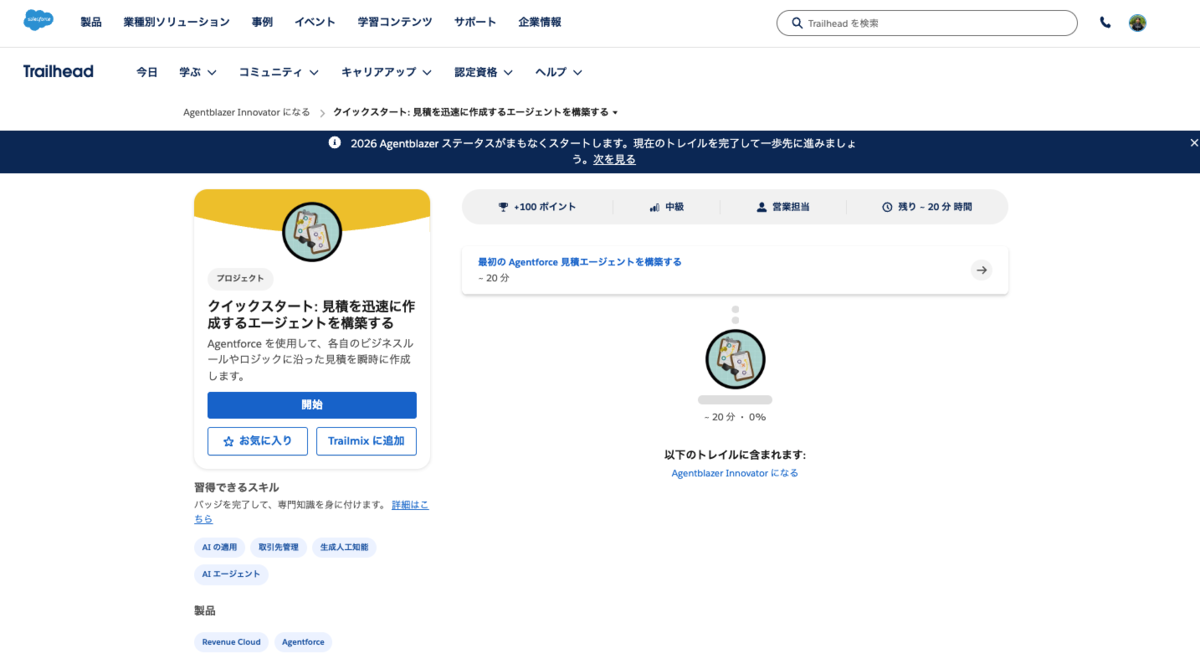
Task: Click the phone contact icon
Action: (x=1105, y=22)
